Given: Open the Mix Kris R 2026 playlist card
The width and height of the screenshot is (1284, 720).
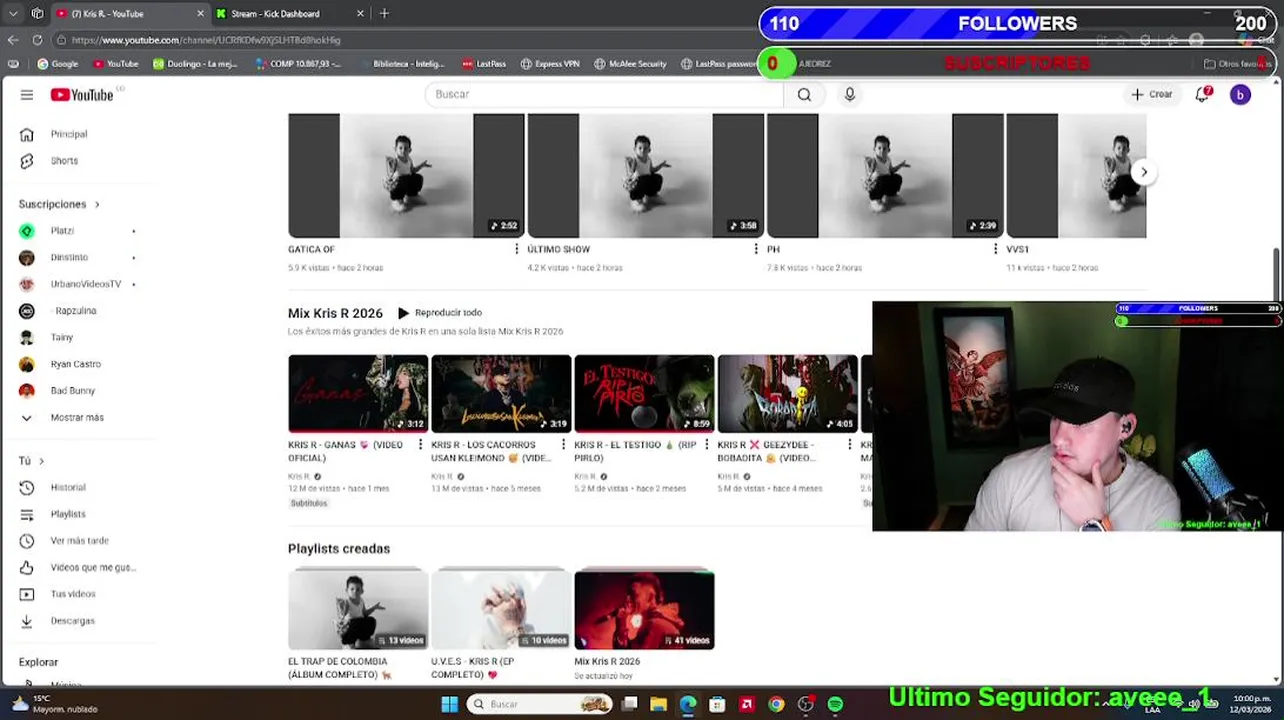Looking at the screenshot, I should coord(644,609).
